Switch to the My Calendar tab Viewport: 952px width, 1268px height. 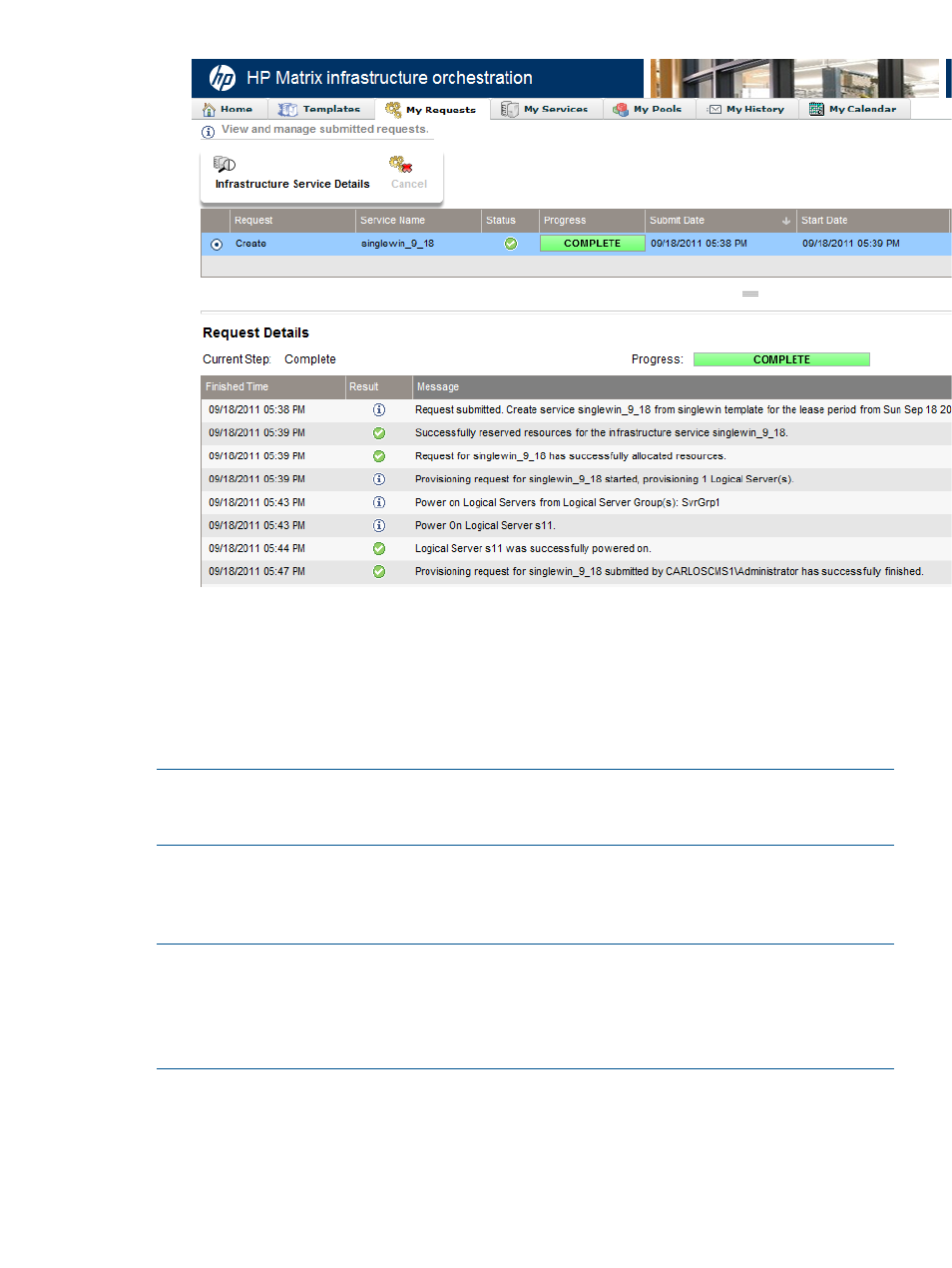(853, 110)
